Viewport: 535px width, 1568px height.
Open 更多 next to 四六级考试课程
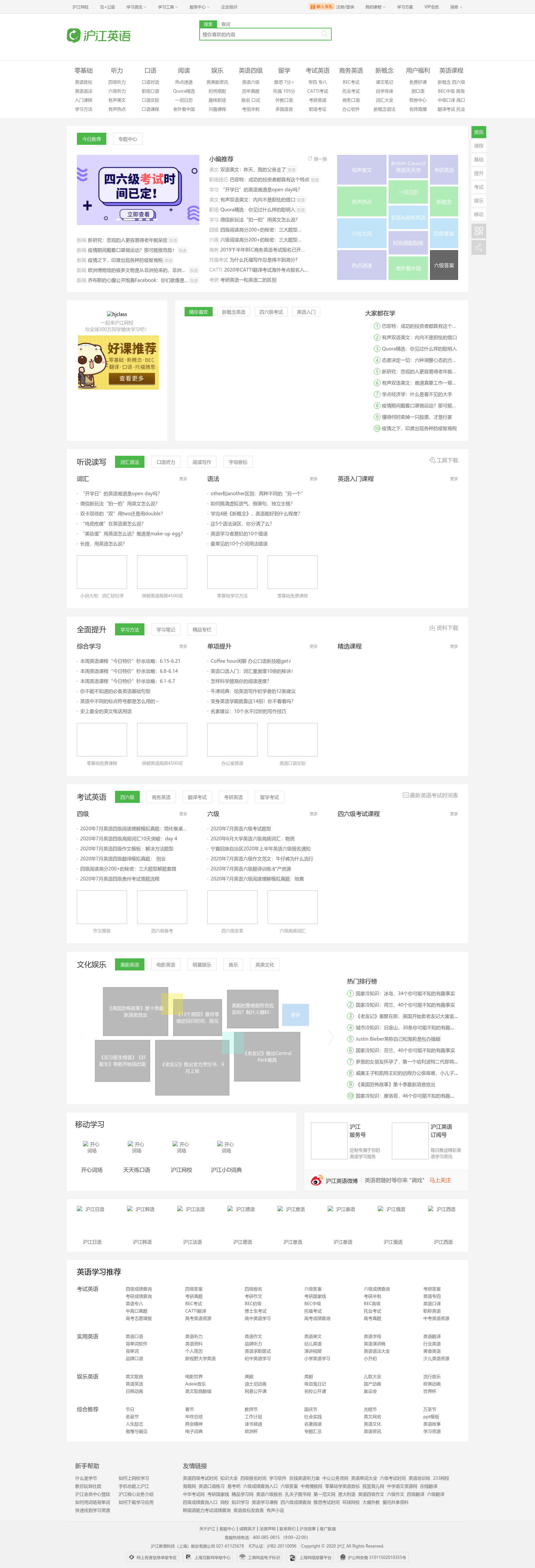[454, 814]
